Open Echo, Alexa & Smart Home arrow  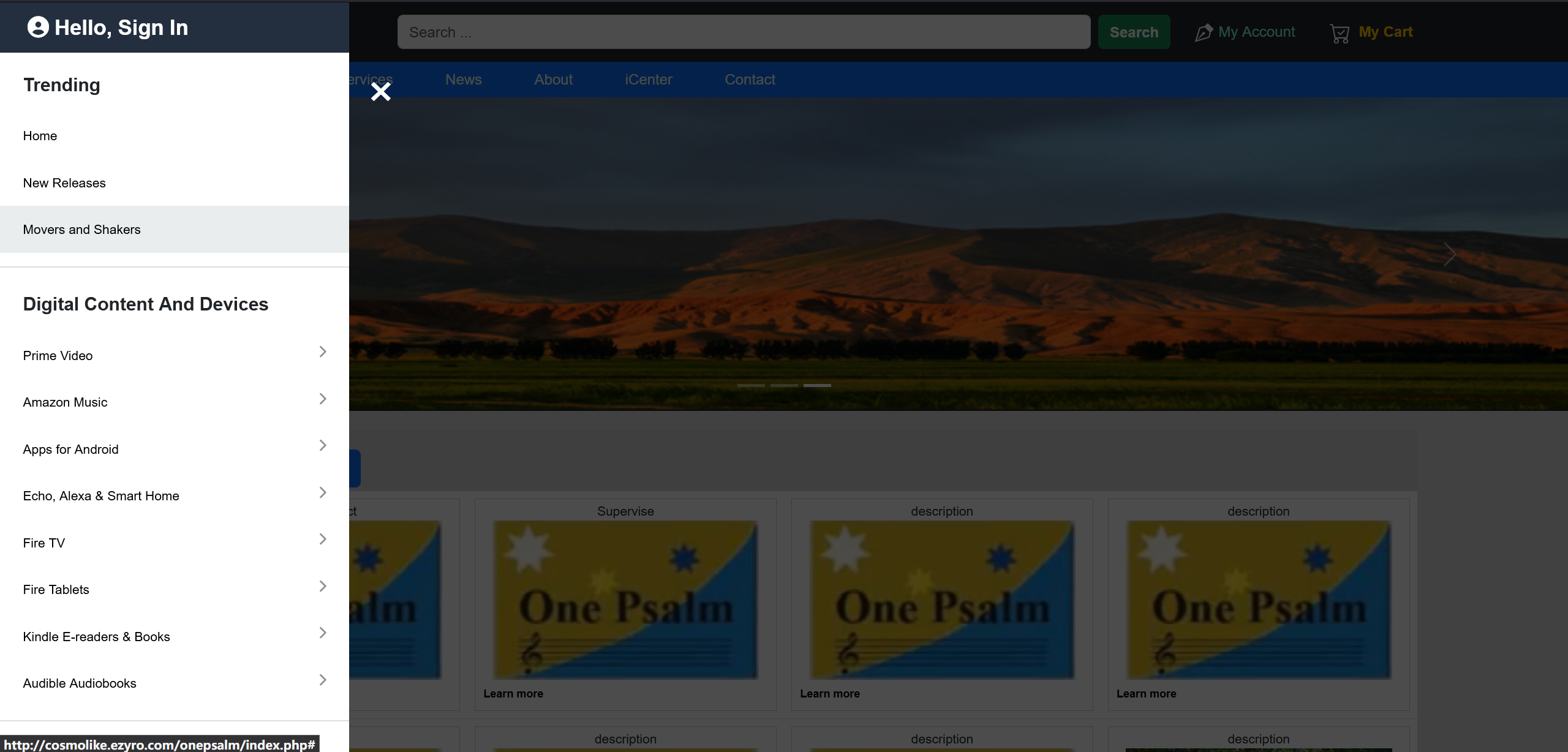pos(323,492)
